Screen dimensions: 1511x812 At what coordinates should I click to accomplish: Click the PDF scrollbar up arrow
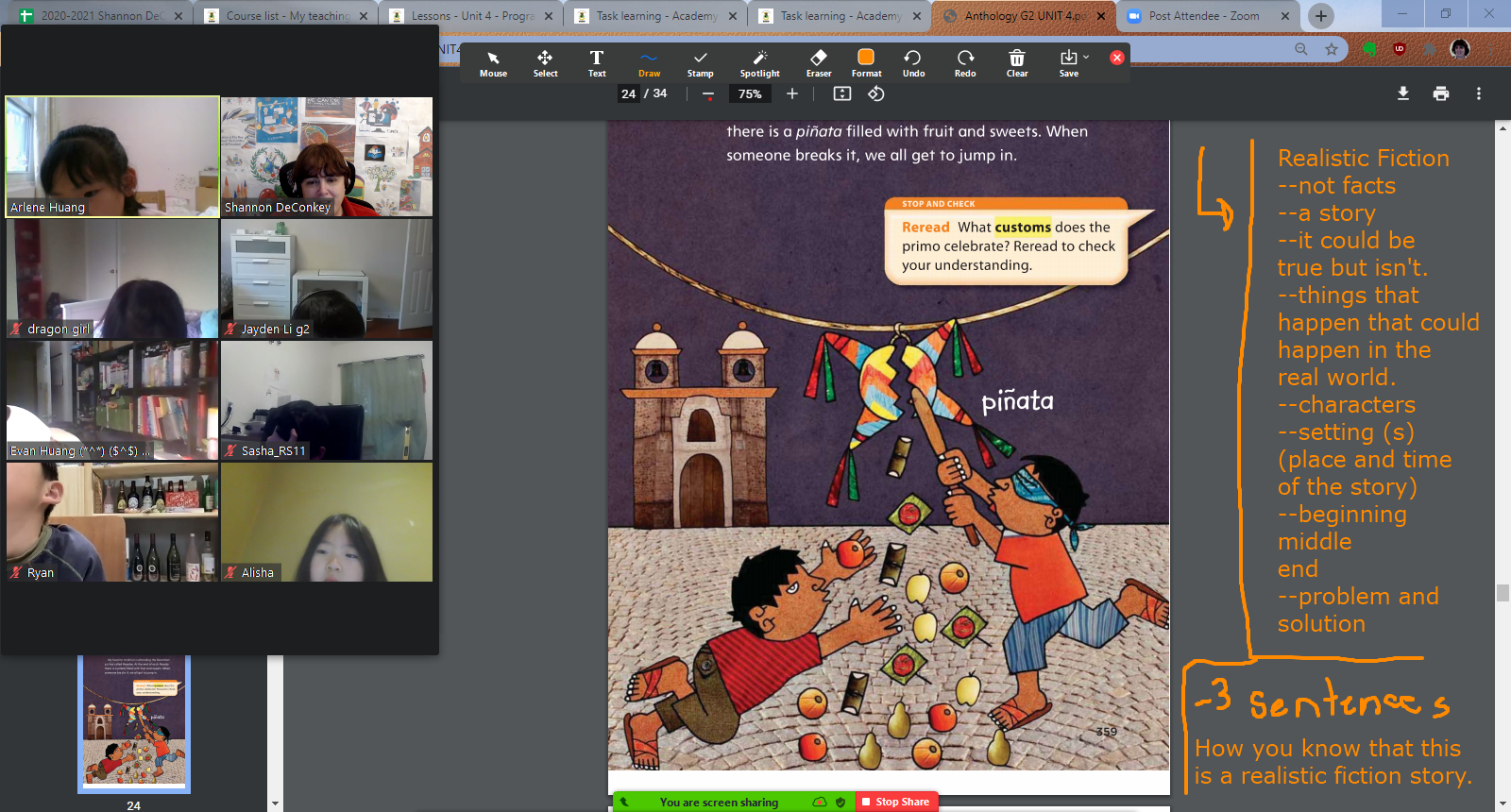[x=1503, y=128]
